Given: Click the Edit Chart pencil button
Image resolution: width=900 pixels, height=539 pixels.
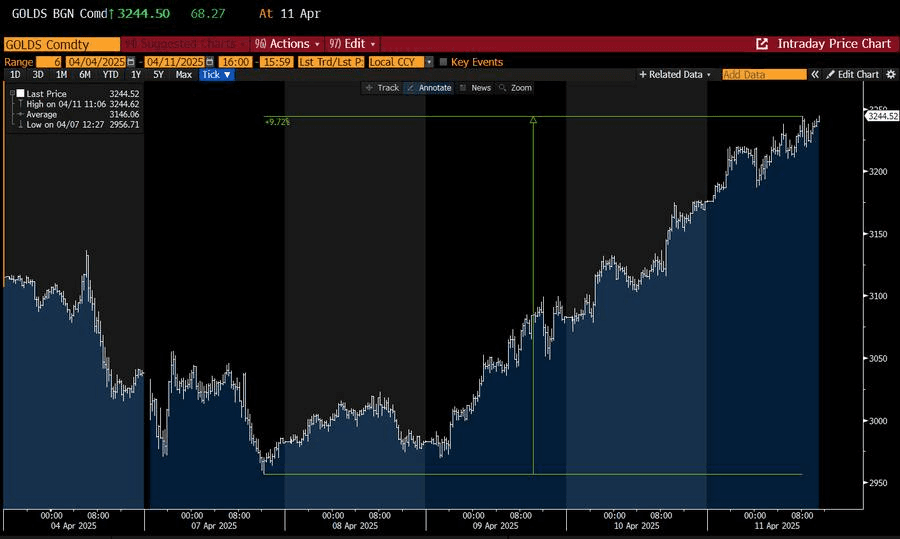Looking at the screenshot, I should (852, 75).
